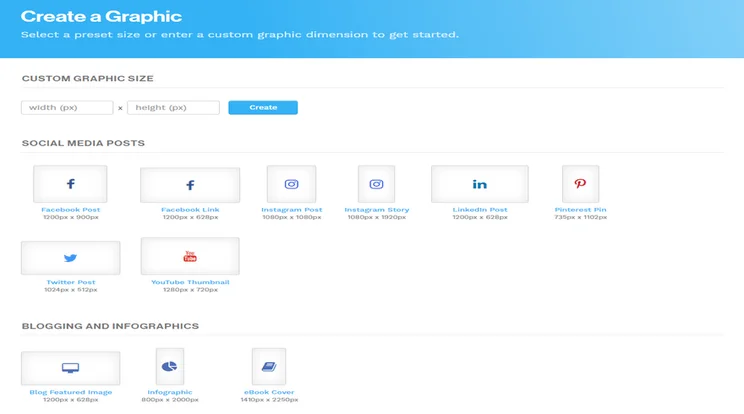Select the YouTube Thumbnail preset icon
The height and width of the screenshot is (414, 744).
190,257
